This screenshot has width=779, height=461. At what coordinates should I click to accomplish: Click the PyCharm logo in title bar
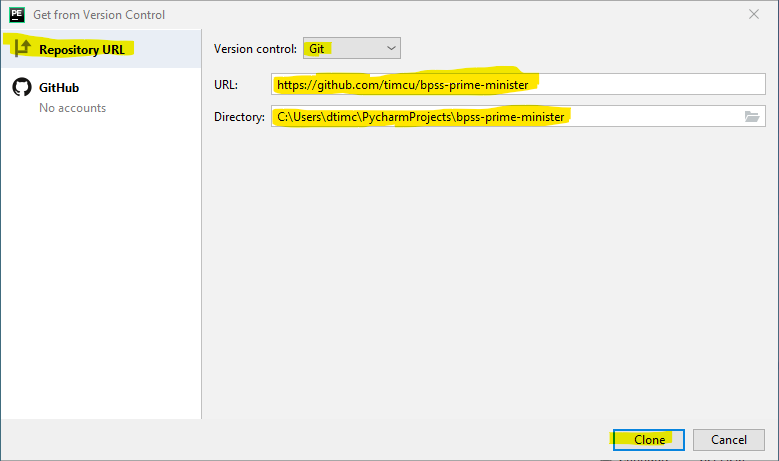pyautogui.click(x=17, y=14)
